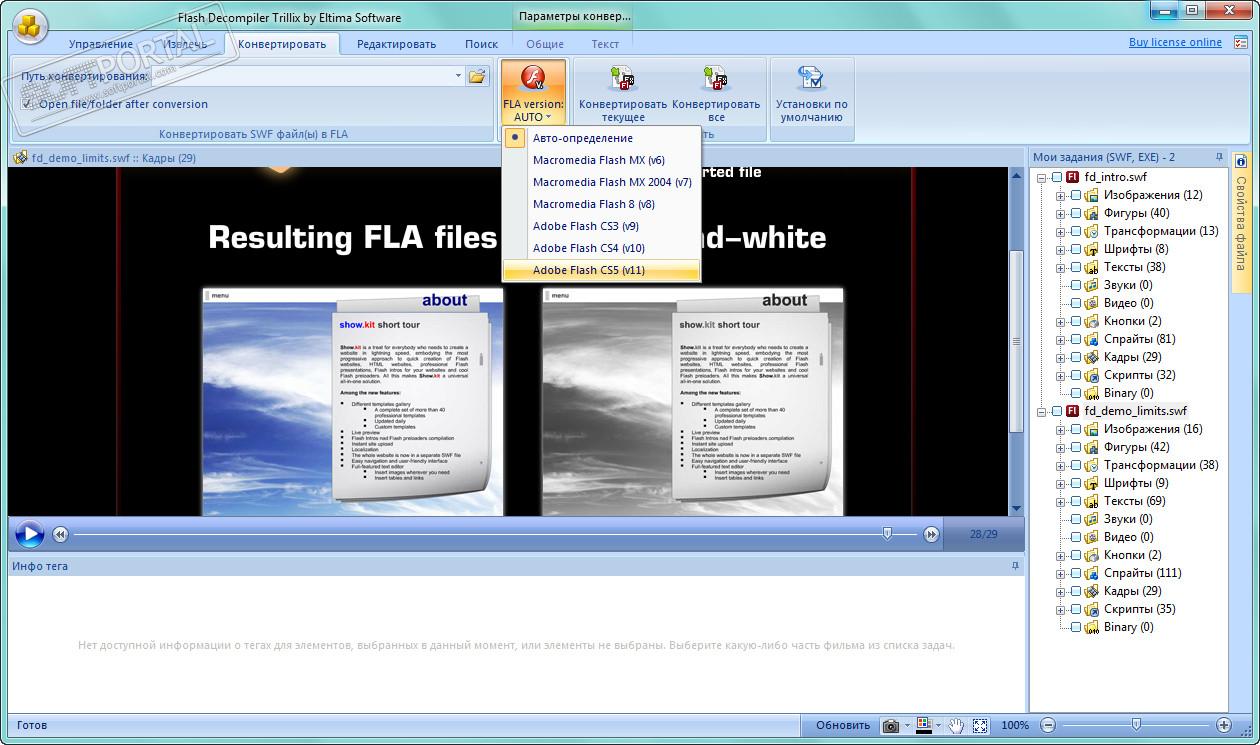
Task: Select Macromedia Flash MX (v6) option
Action: 601,160
